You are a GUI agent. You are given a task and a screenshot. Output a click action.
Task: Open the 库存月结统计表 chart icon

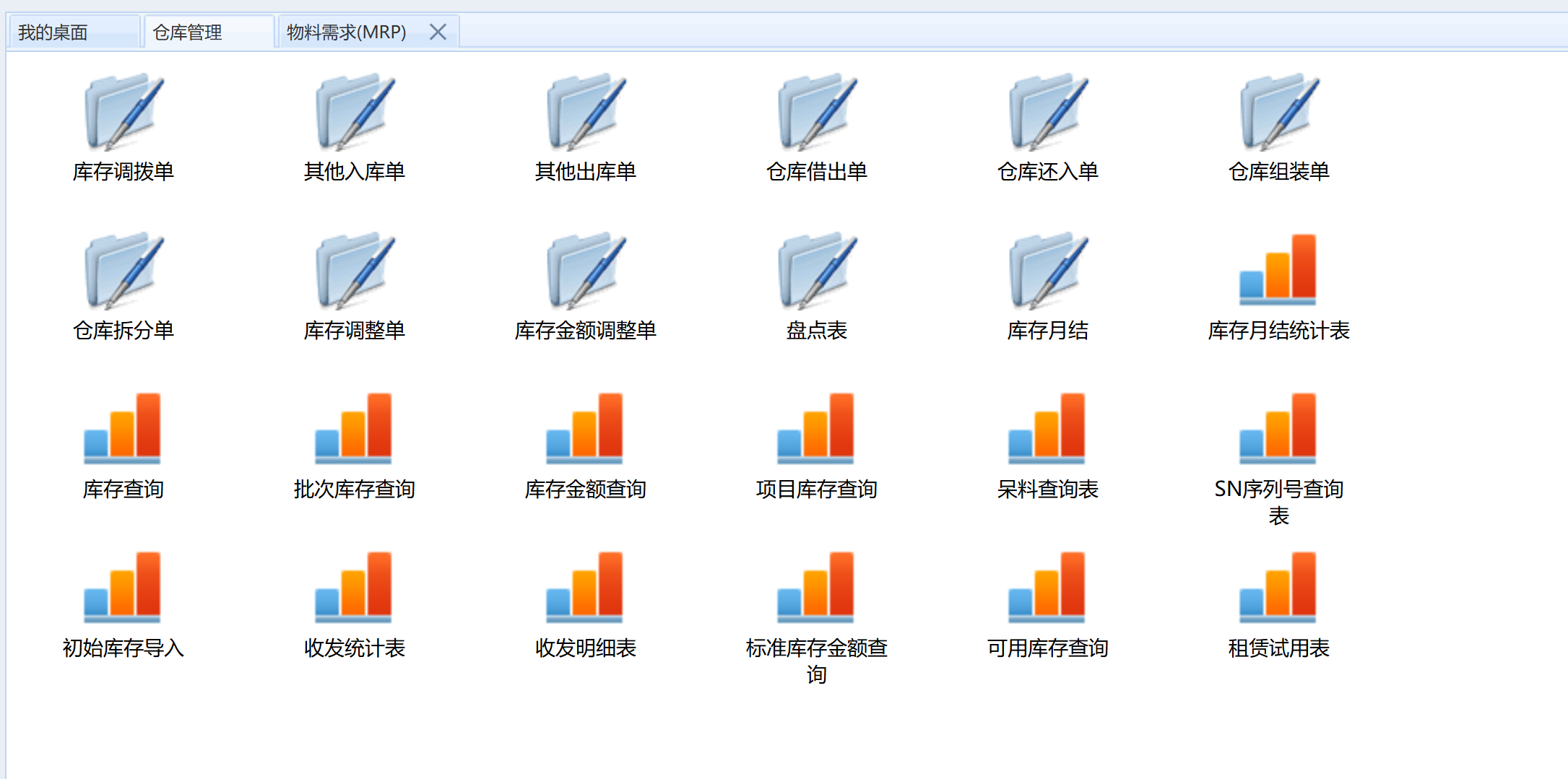(x=1278, y=269)
